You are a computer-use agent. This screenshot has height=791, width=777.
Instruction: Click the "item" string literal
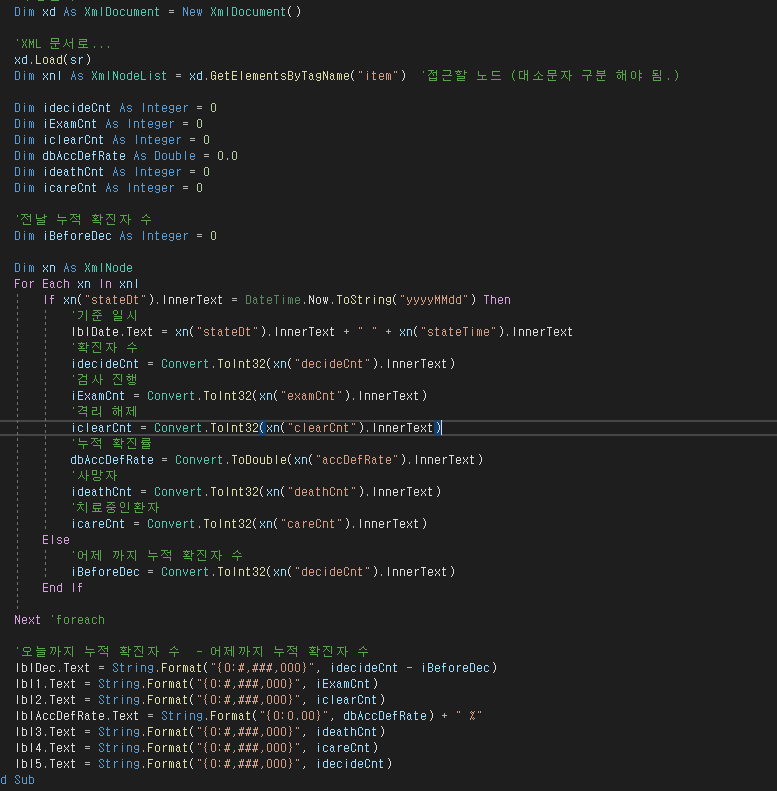pyautogui.click(x=378, y=76)
